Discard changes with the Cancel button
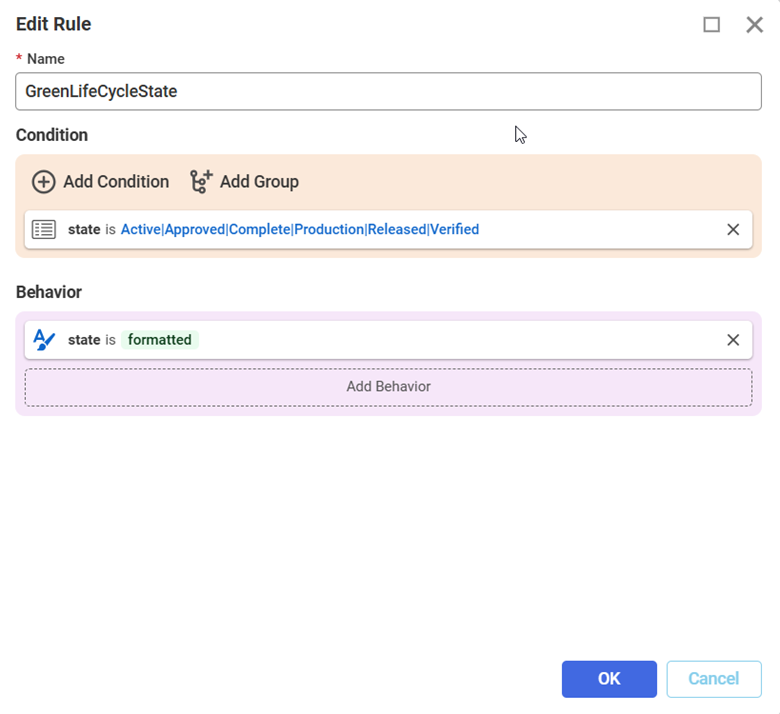 713,679
